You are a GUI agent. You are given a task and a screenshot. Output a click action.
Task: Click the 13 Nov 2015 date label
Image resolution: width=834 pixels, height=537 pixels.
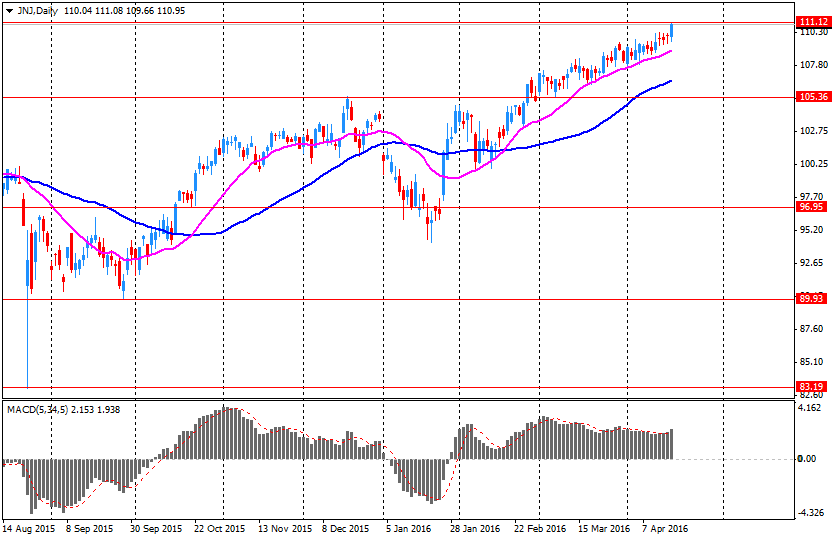[285, 529]
